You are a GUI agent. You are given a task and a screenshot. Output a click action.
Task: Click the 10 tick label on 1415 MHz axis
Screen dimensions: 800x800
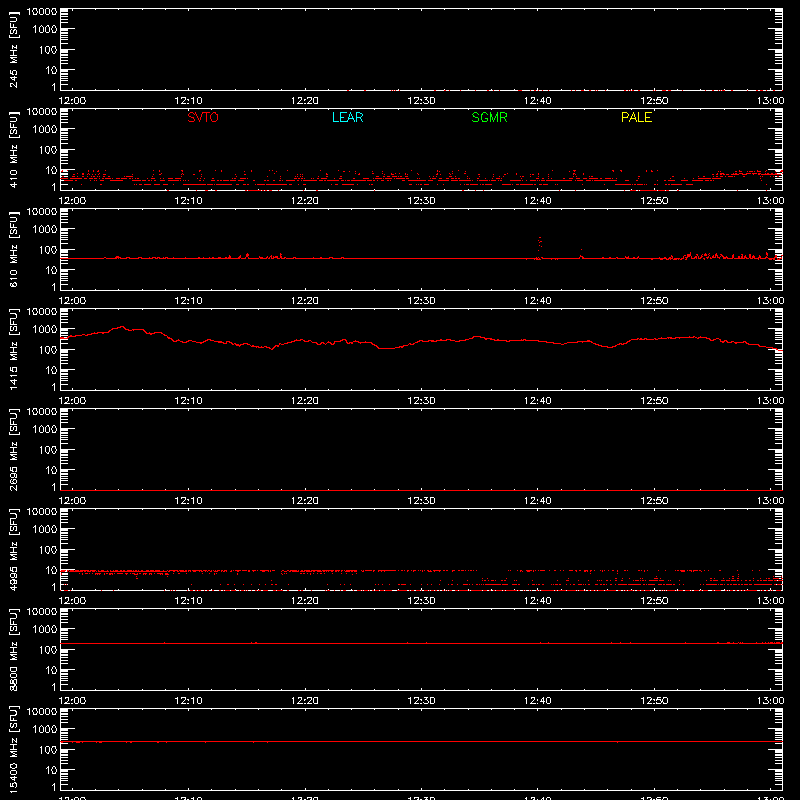[x=51, y=370]
